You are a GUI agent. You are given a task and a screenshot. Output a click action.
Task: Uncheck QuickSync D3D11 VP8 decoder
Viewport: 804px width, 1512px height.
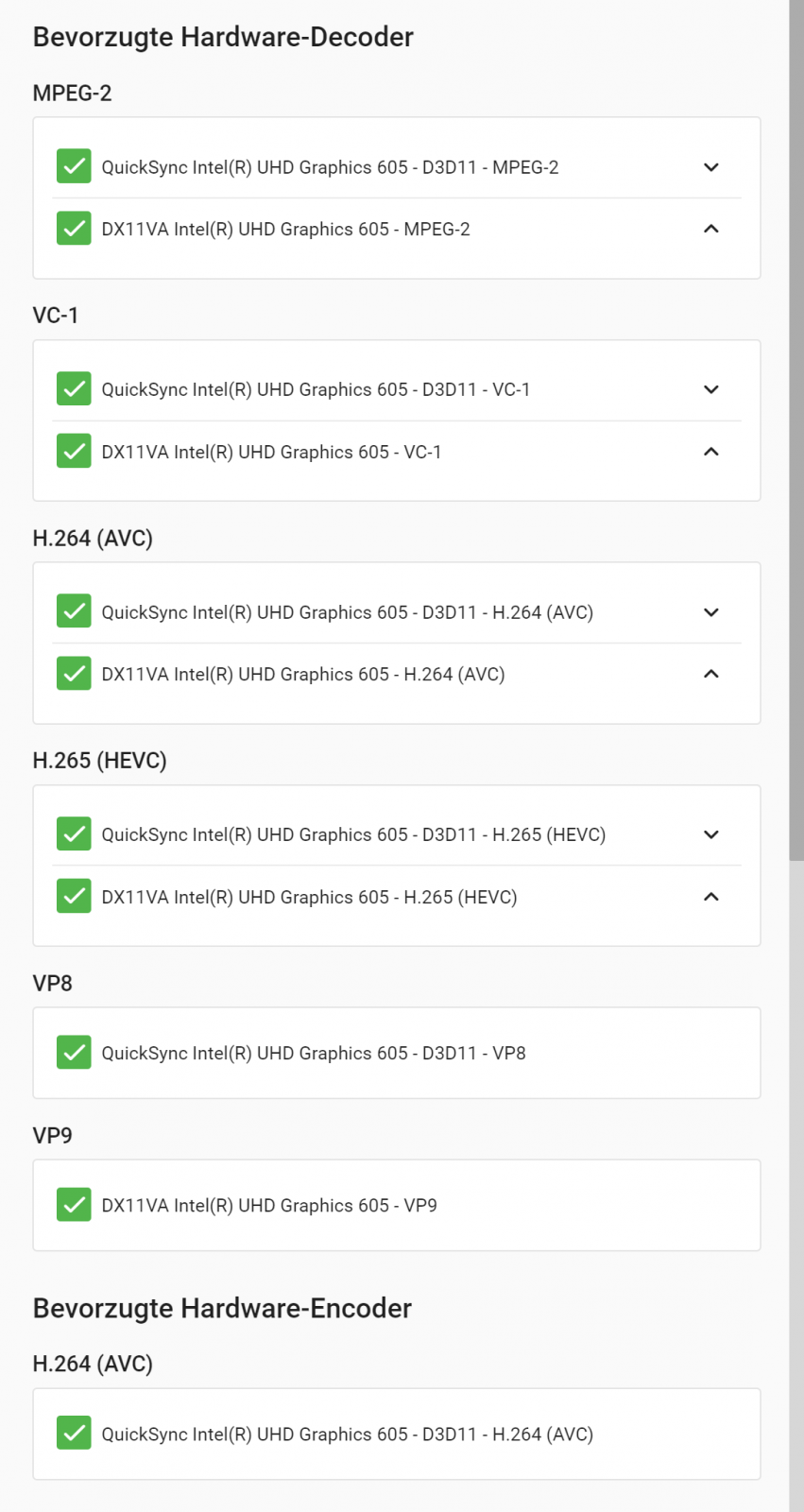pyautogui.click(x=74, y=1052)
